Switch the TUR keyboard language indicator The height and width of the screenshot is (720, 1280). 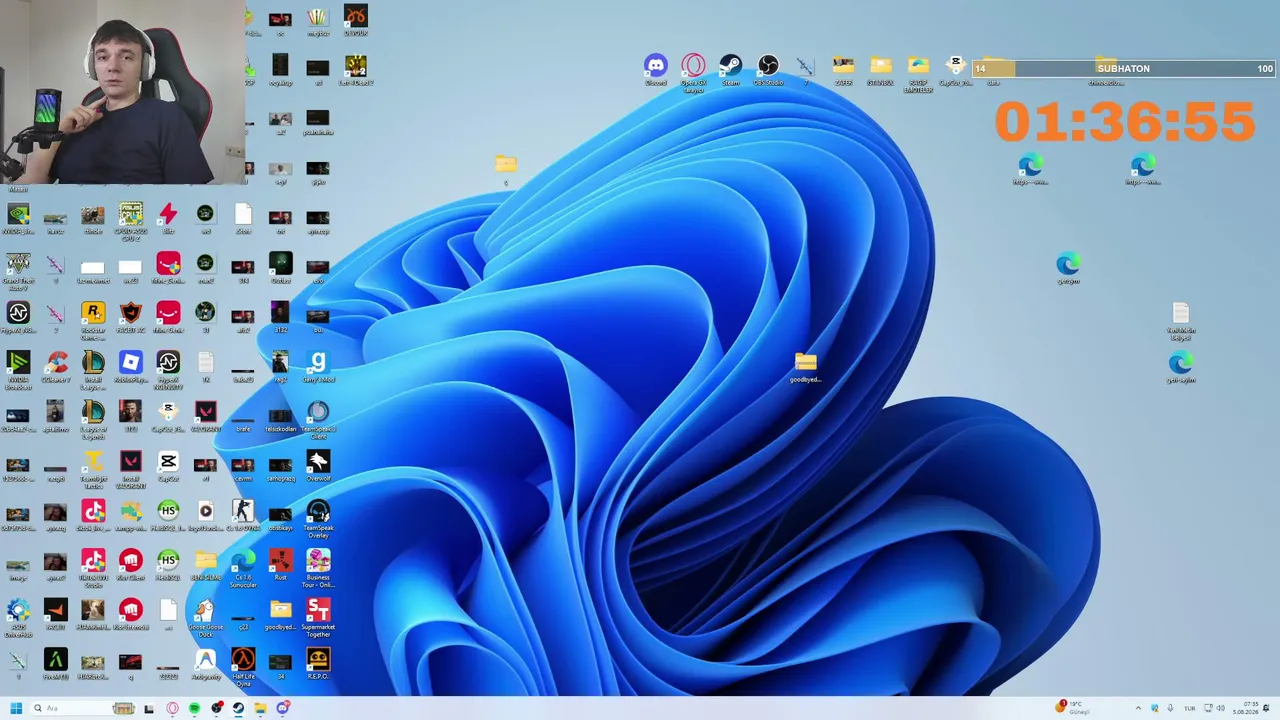pyautogui.click(x=1190, y=708)
